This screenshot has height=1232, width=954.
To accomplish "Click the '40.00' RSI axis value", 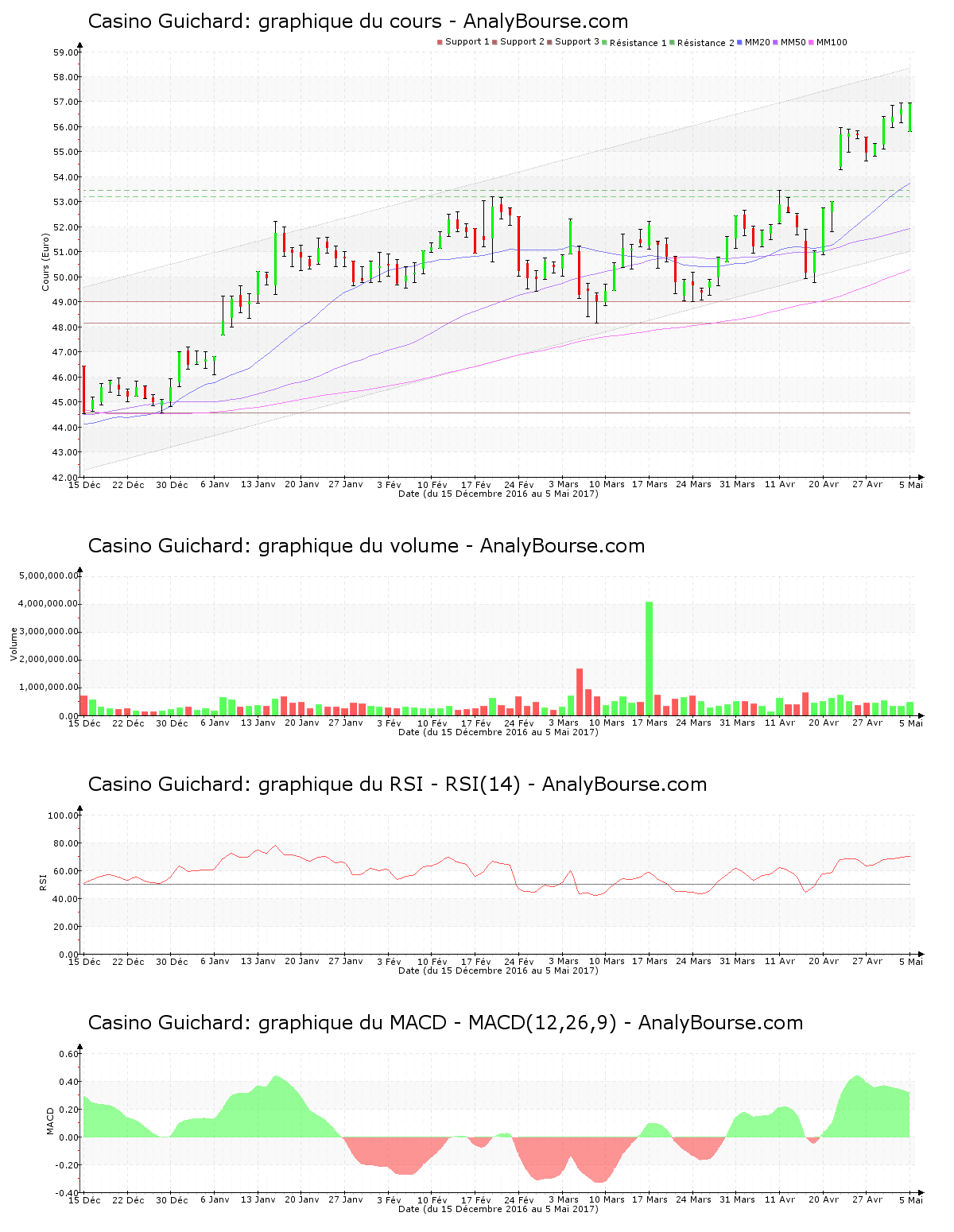I will point(66,899).
